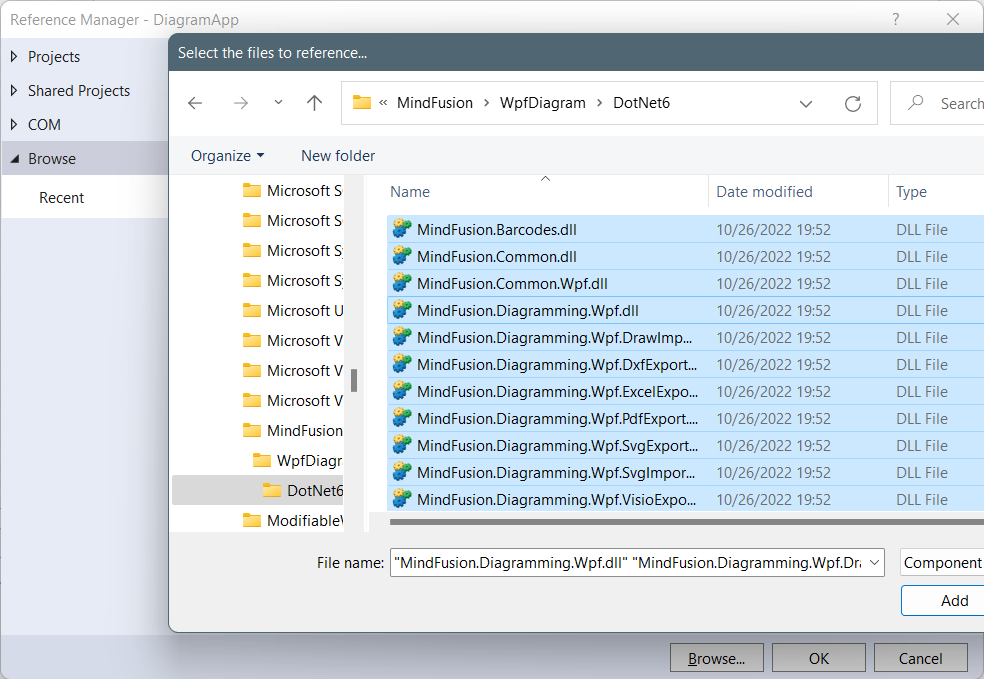The width and height of the screenshot is (984, 679).
Task: Click the Wpf.DxfExport file icon
Action: [402, 365]
